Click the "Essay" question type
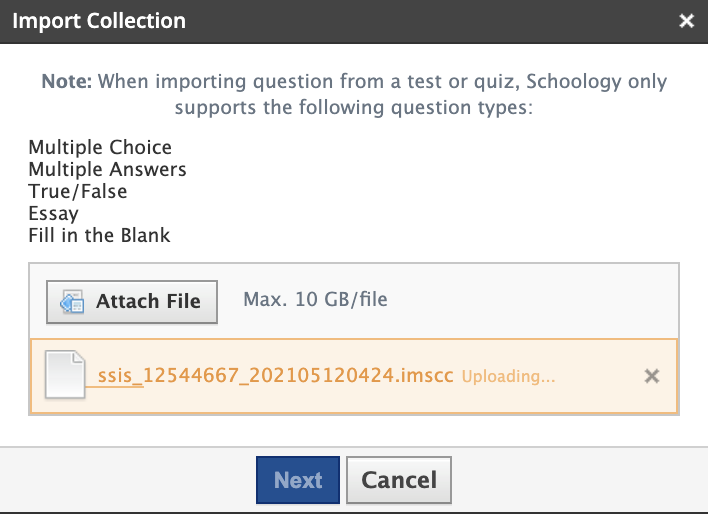 point(54,214)
